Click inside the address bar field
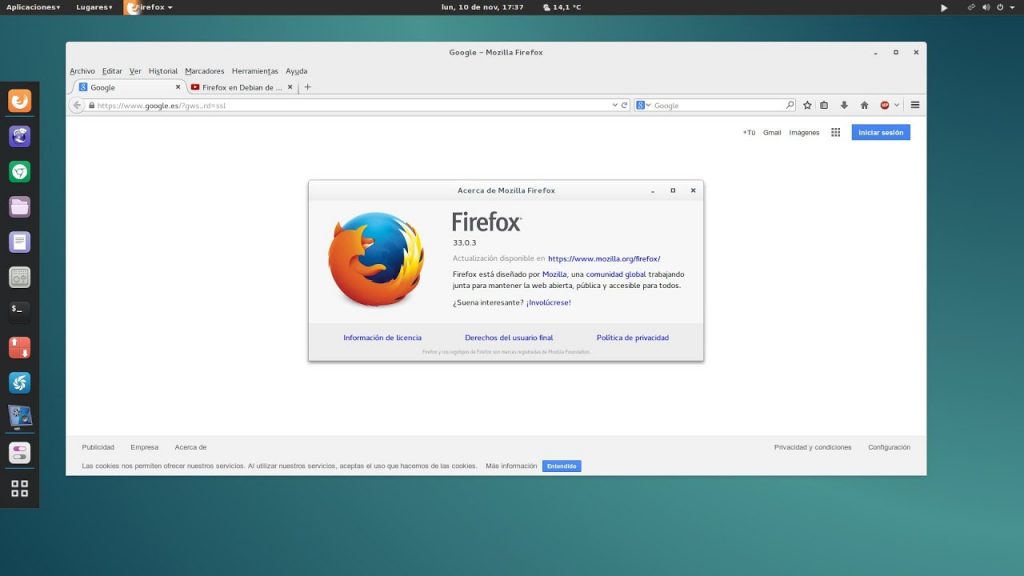This screenshot has height=576, width=1024. click(300, 104)
